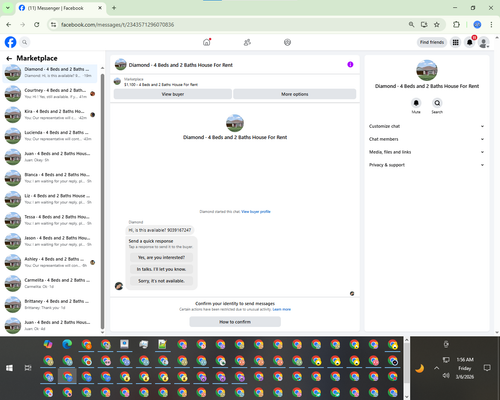Open the Chrome three-dot menu
Viewport: 500px width, 400px height.
(x=491, y=25)
